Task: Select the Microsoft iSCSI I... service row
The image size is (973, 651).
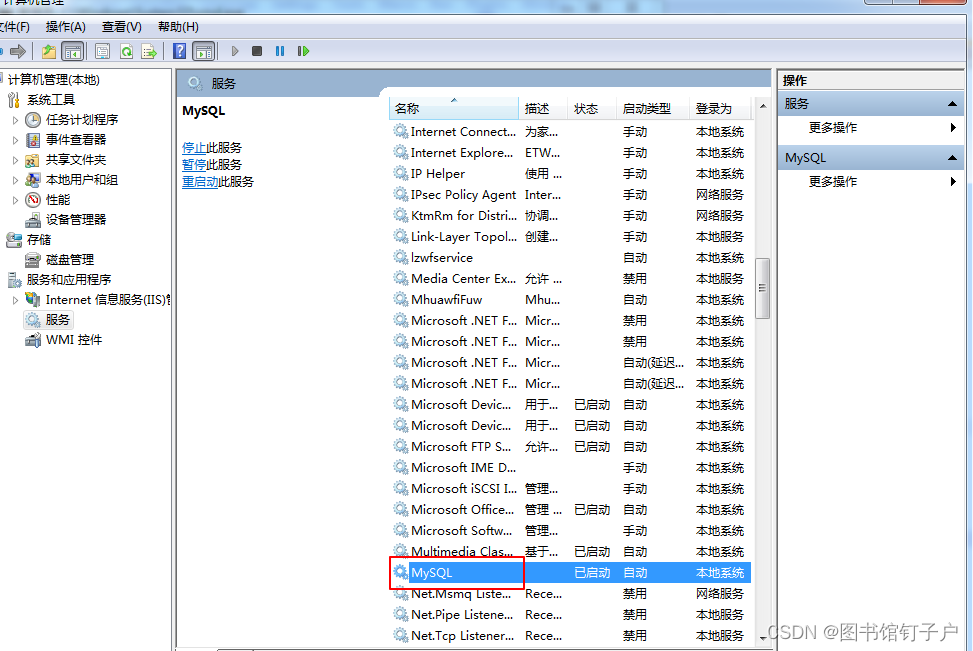Action: (x=571, y=489)
